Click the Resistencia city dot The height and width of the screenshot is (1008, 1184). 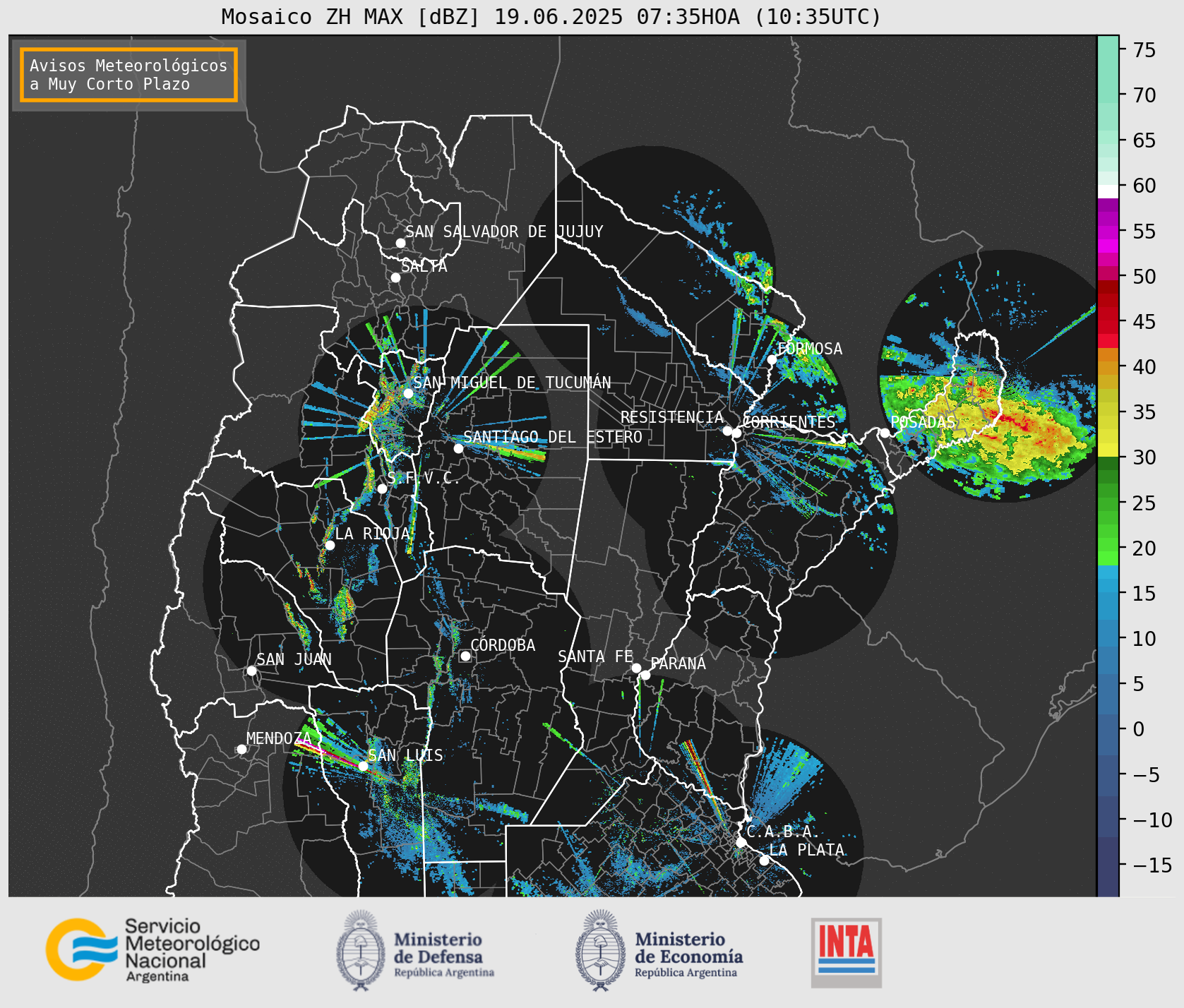coord(727,431)
